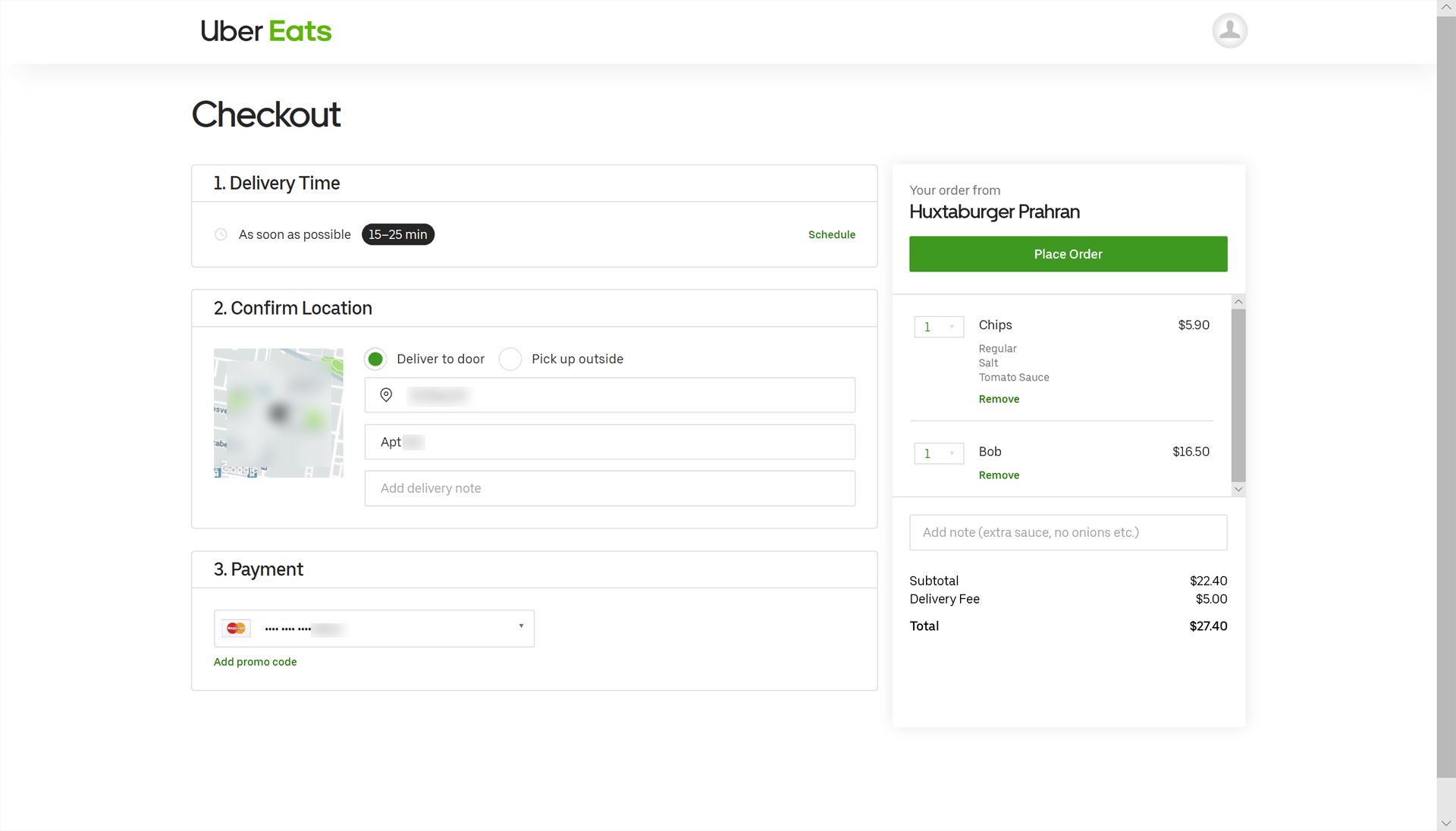Image resolution: width=1456 pixels, height=831 pixels.
Task: Select the Deliver to door option
Action: coord(375,359)
